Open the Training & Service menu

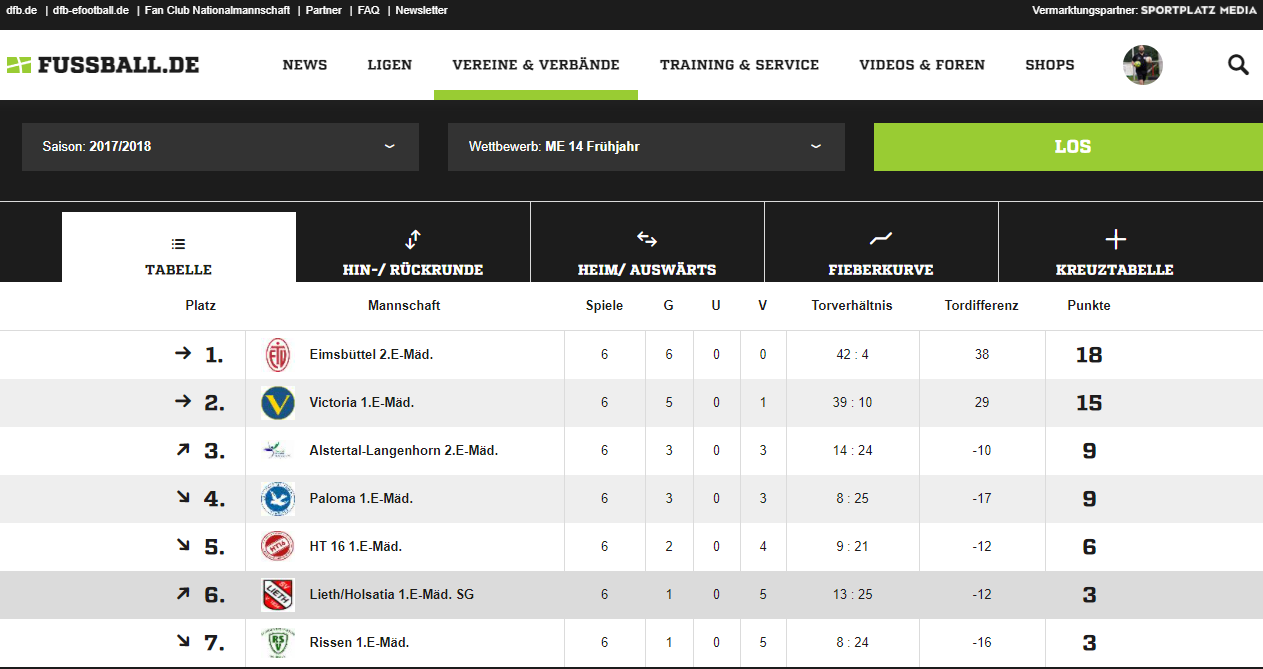[x=739, y=65]
